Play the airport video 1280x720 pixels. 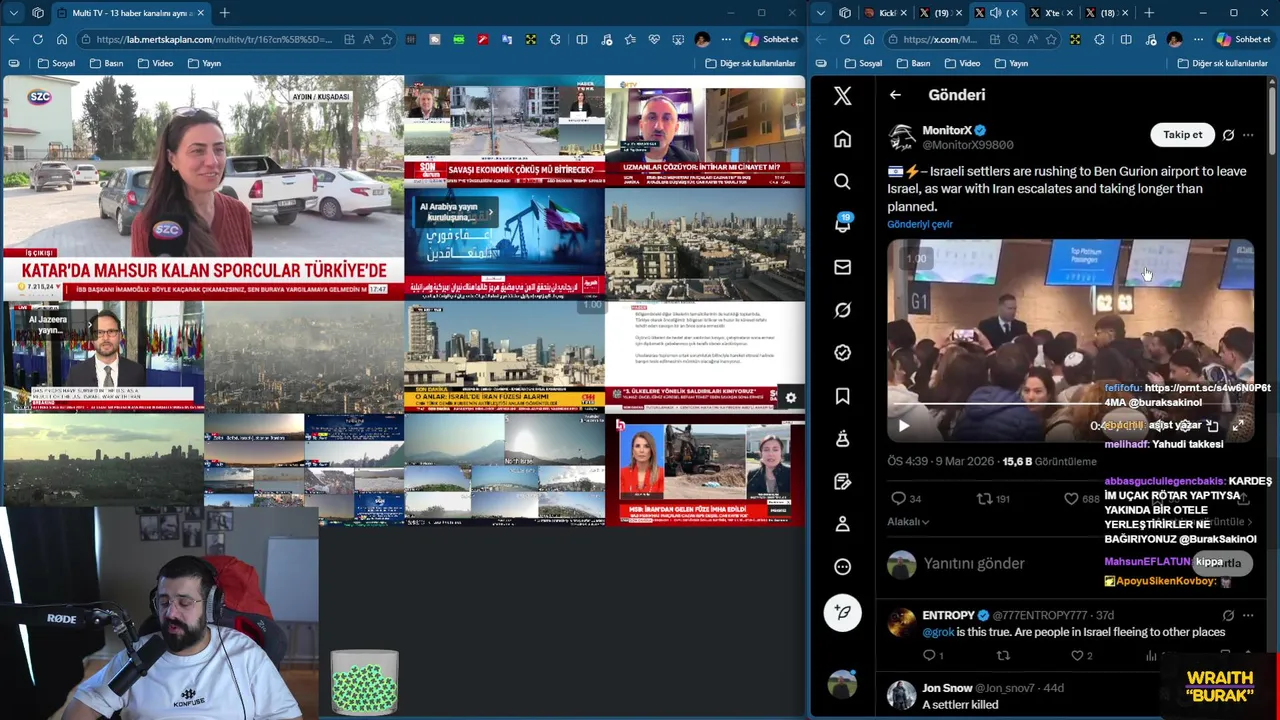pos(903,426)
